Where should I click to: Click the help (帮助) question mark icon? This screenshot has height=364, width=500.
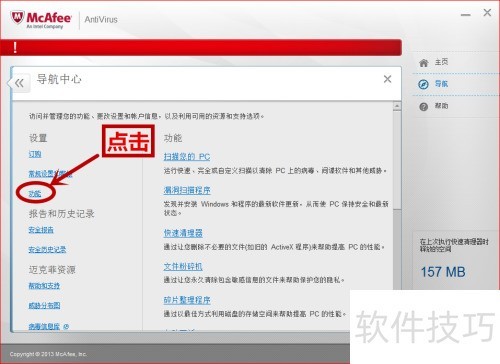tap(423, 107)
